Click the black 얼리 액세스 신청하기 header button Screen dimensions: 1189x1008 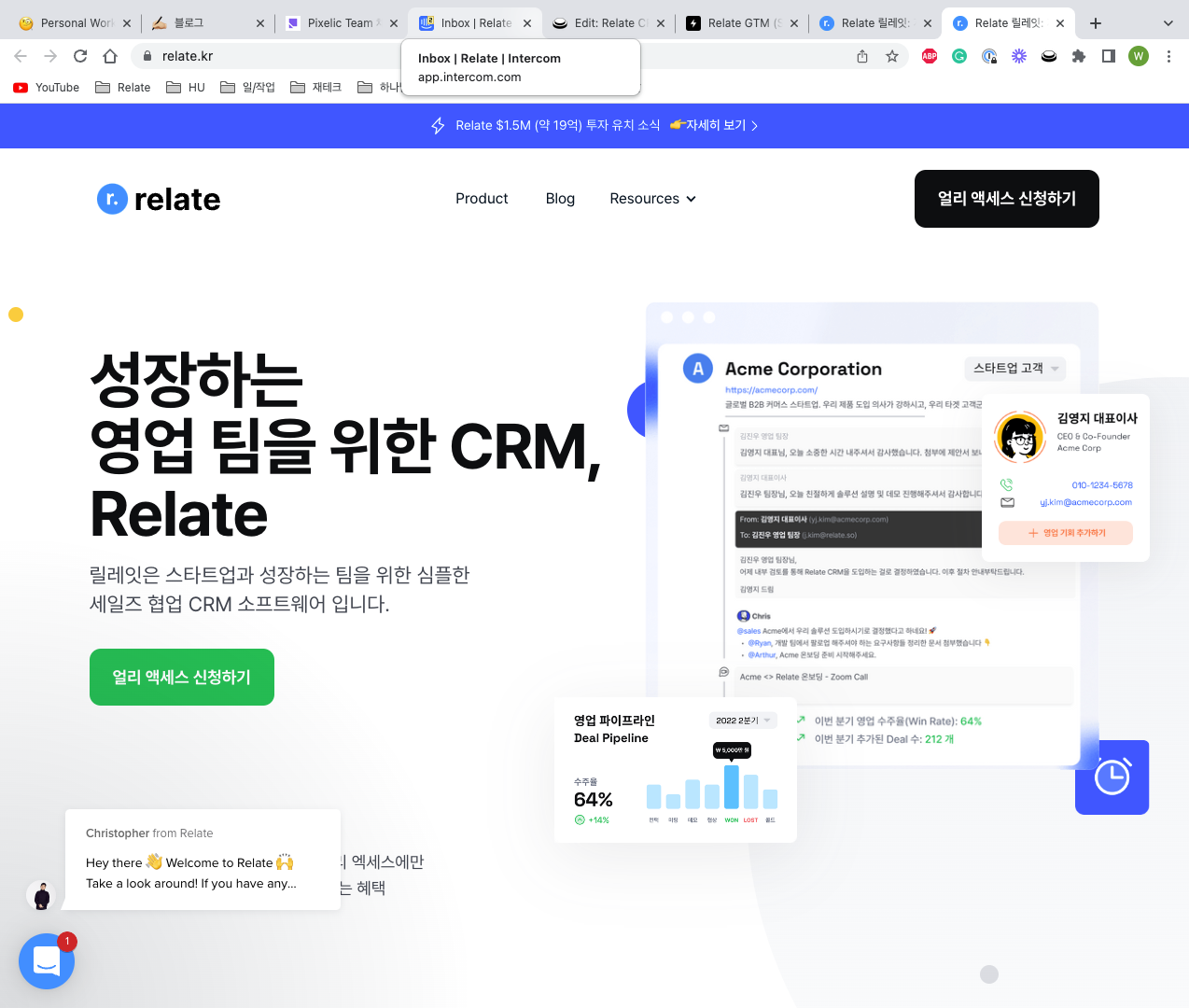(x=1007, y=199)
